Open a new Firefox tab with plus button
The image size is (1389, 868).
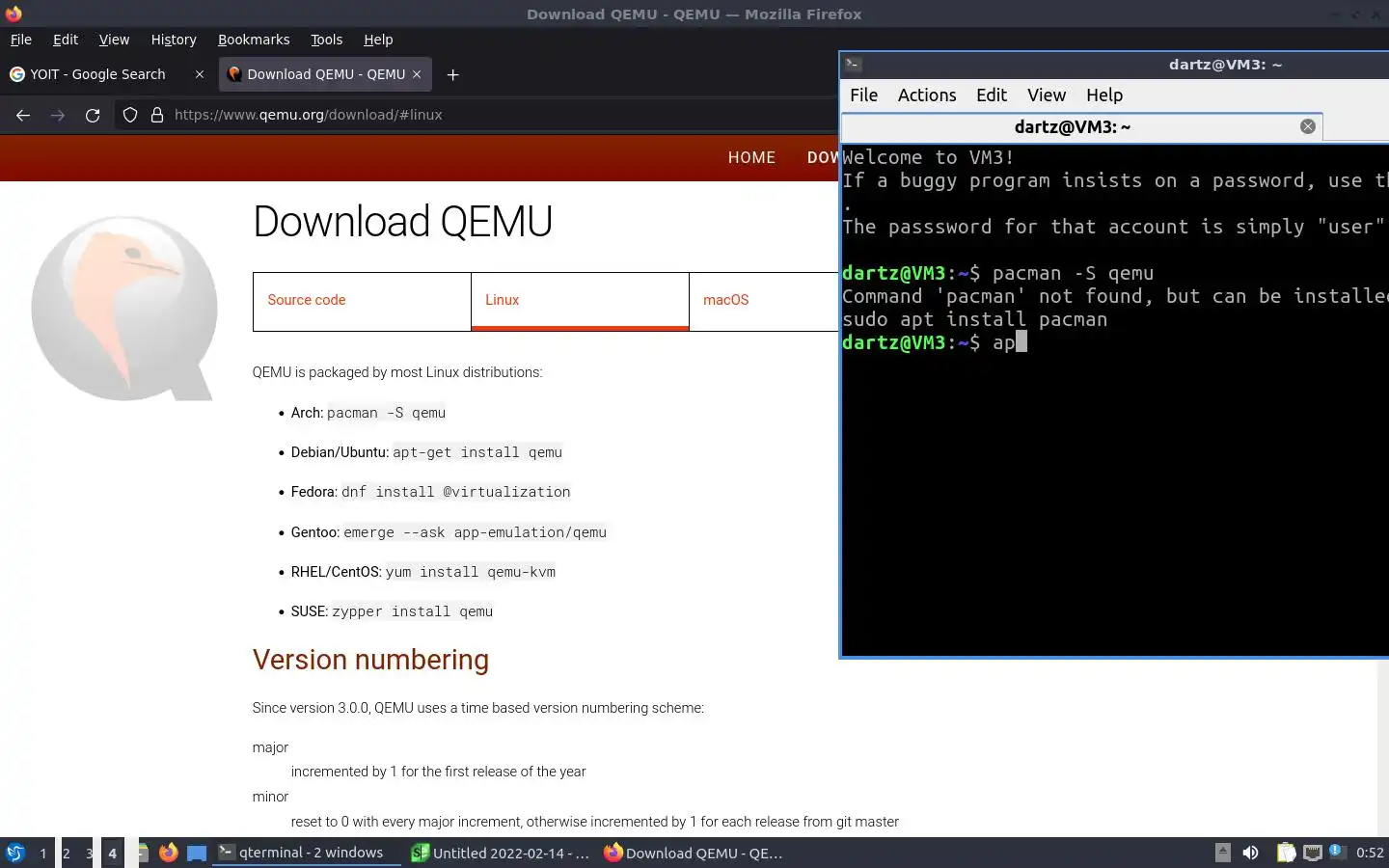click(452, 74)
